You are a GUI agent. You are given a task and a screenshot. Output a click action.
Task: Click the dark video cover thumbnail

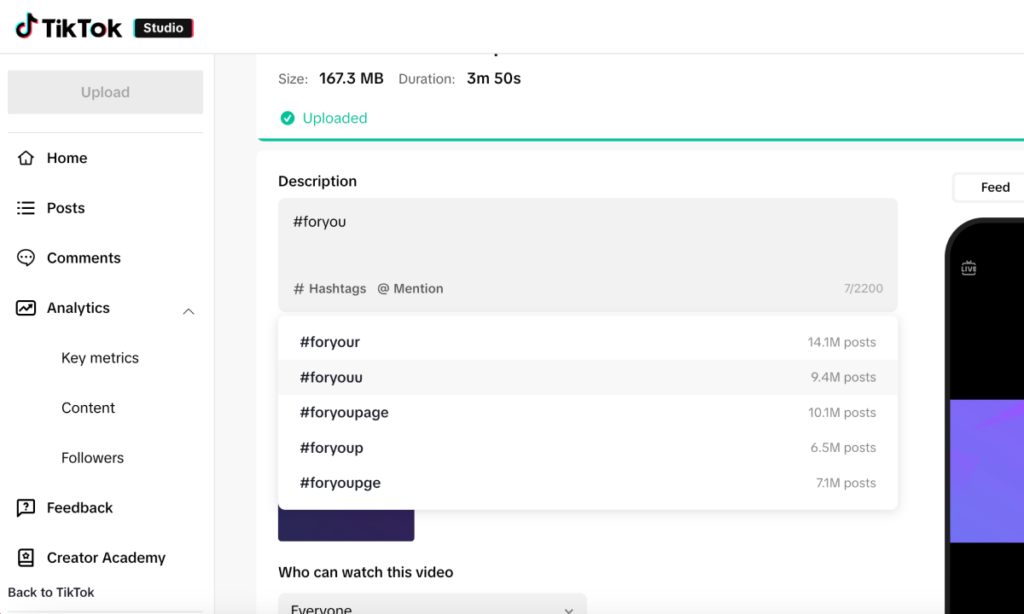pyautogui.click(x=346, y=525)
